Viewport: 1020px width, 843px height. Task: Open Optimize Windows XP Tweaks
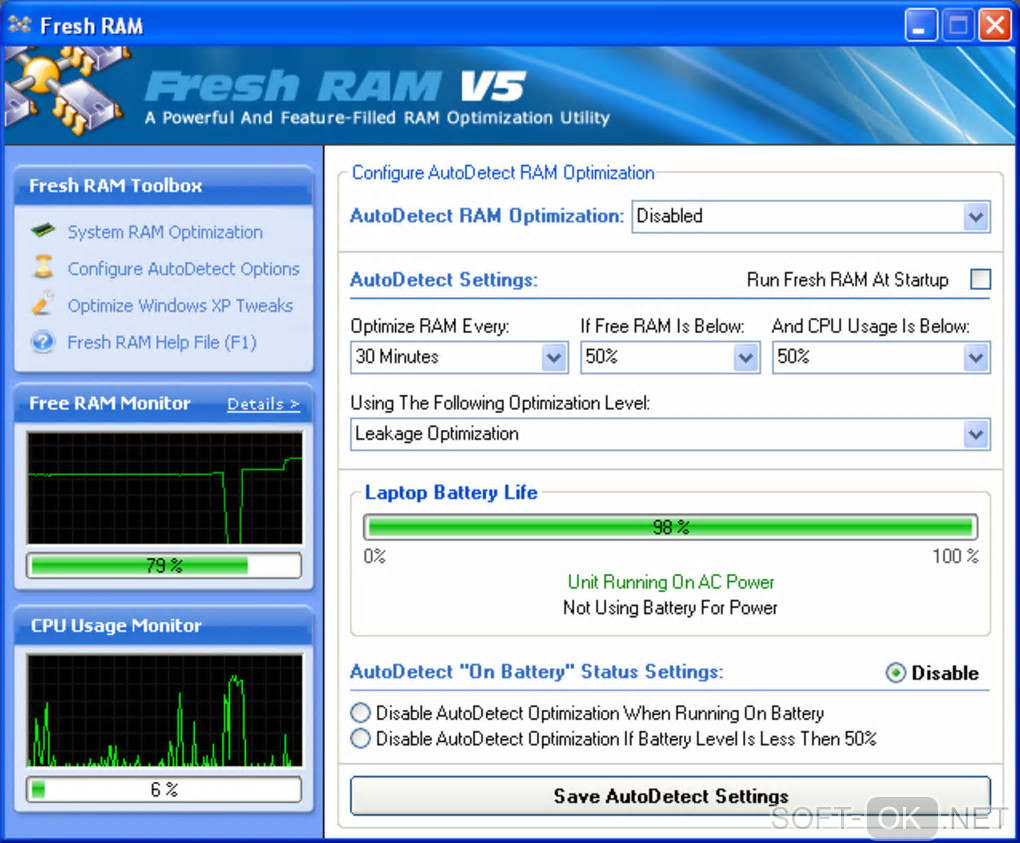(180, 305)
